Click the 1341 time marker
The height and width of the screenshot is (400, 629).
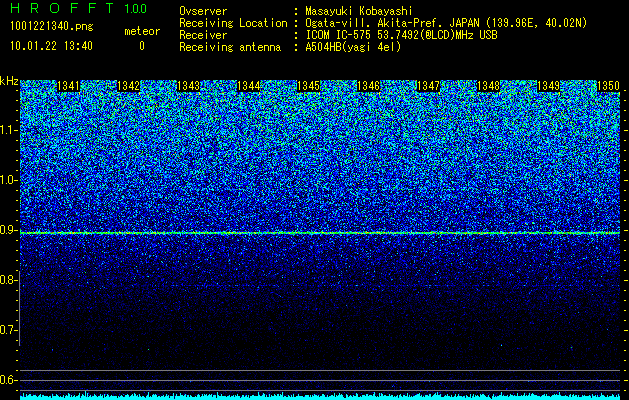[x=68, y=86]
